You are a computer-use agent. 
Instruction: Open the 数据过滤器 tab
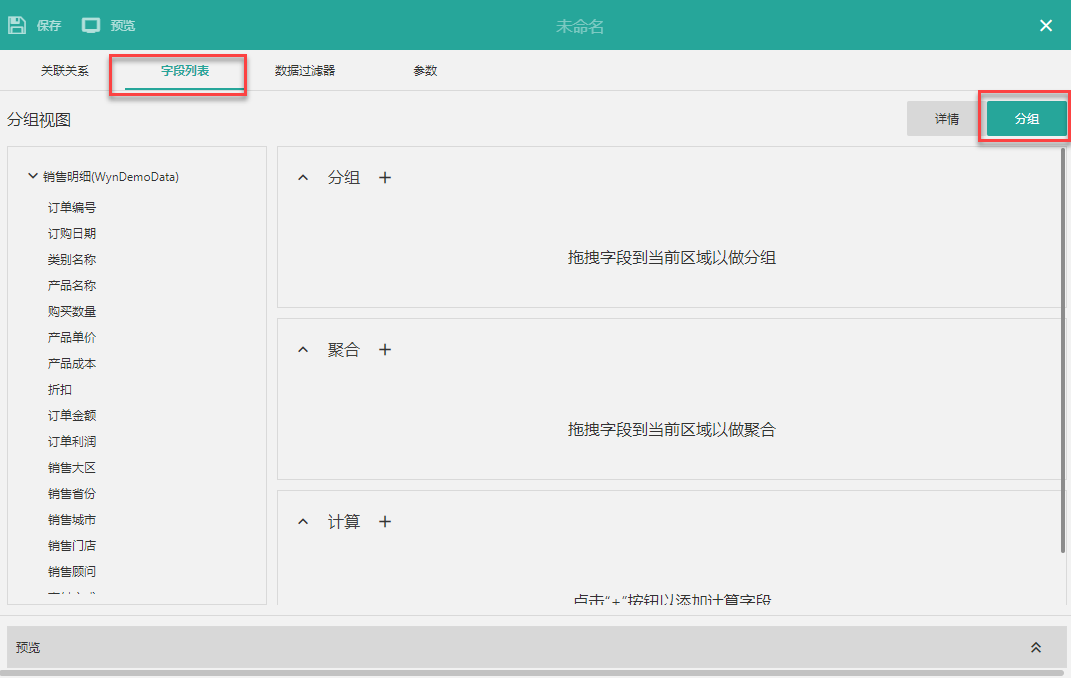pyautogui.click(x=305, y=71)
